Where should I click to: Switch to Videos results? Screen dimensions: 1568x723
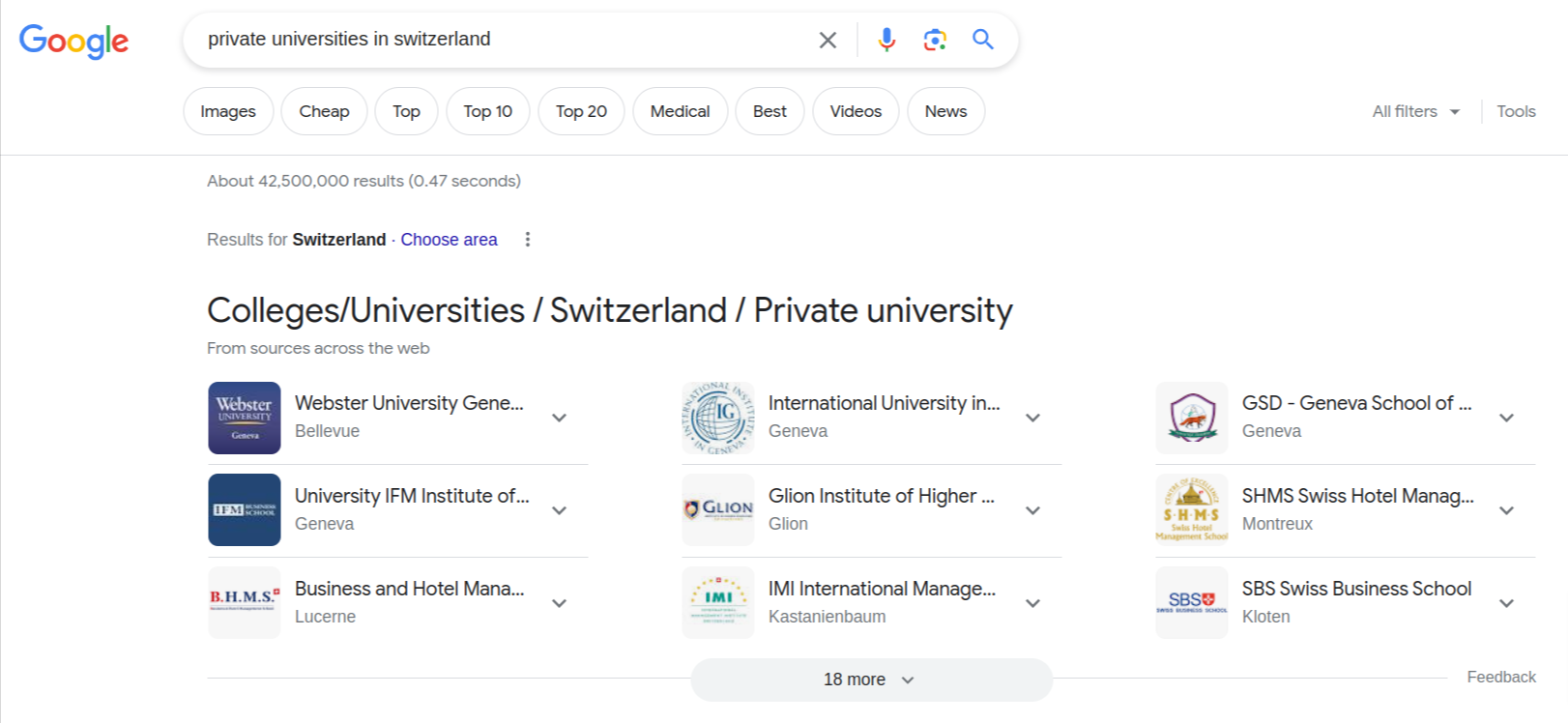click(x=856, y=111)
